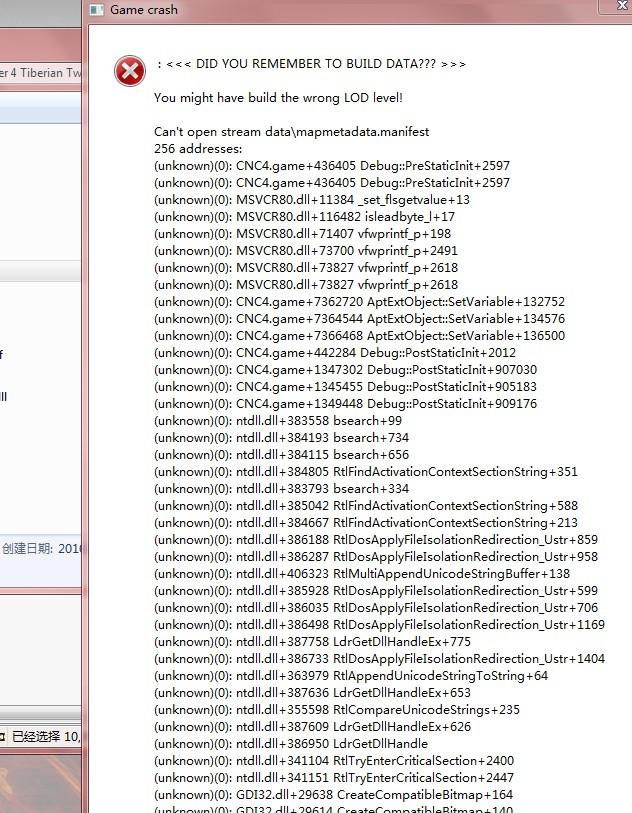
Task: Select the ntdll.dll+355598 RtlCompareUnicodeStrings+235 line
Action: coord(336,710)
